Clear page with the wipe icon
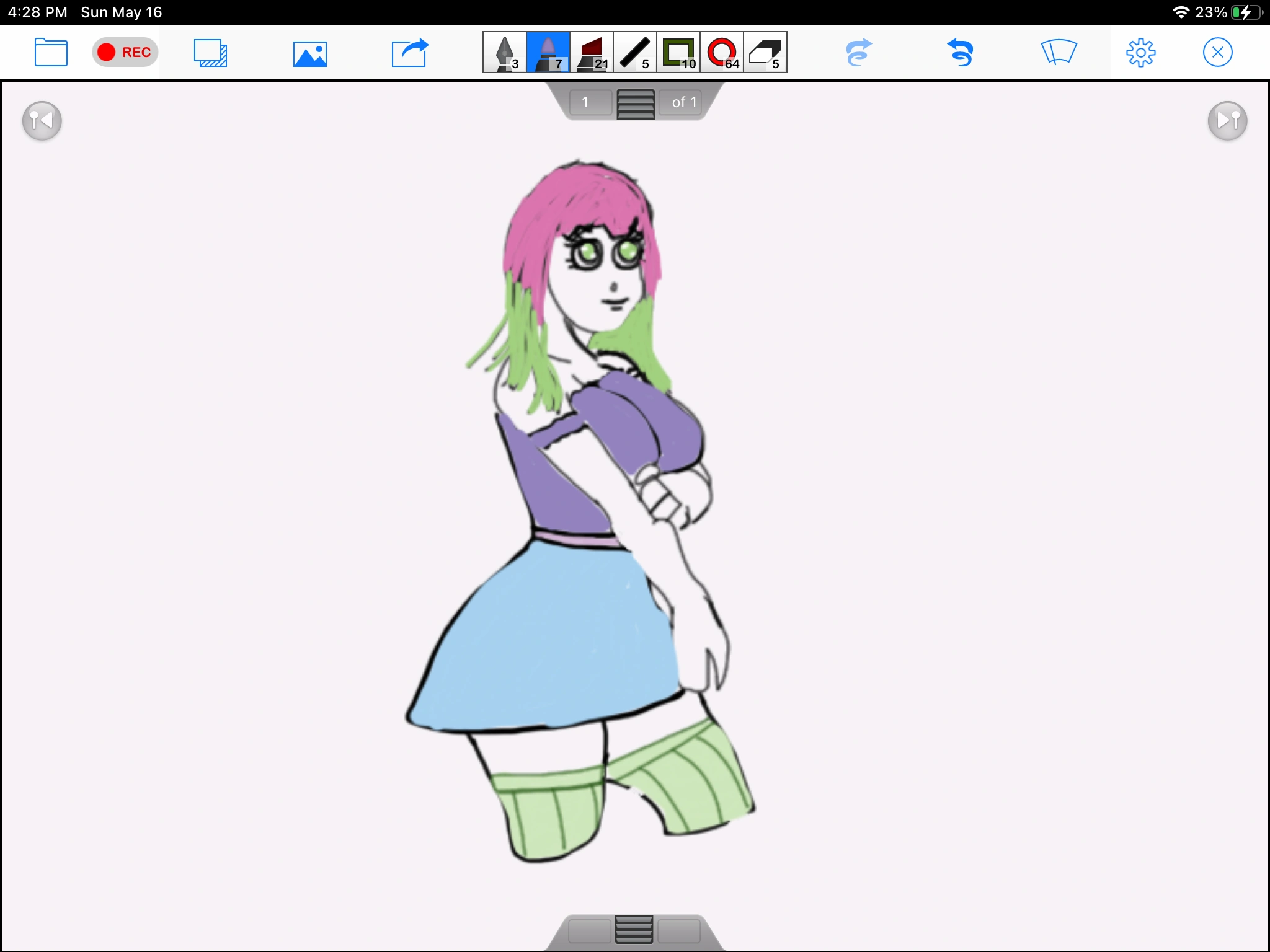The width and height of the screenshot is (1270, 952). coord(1059,53)
